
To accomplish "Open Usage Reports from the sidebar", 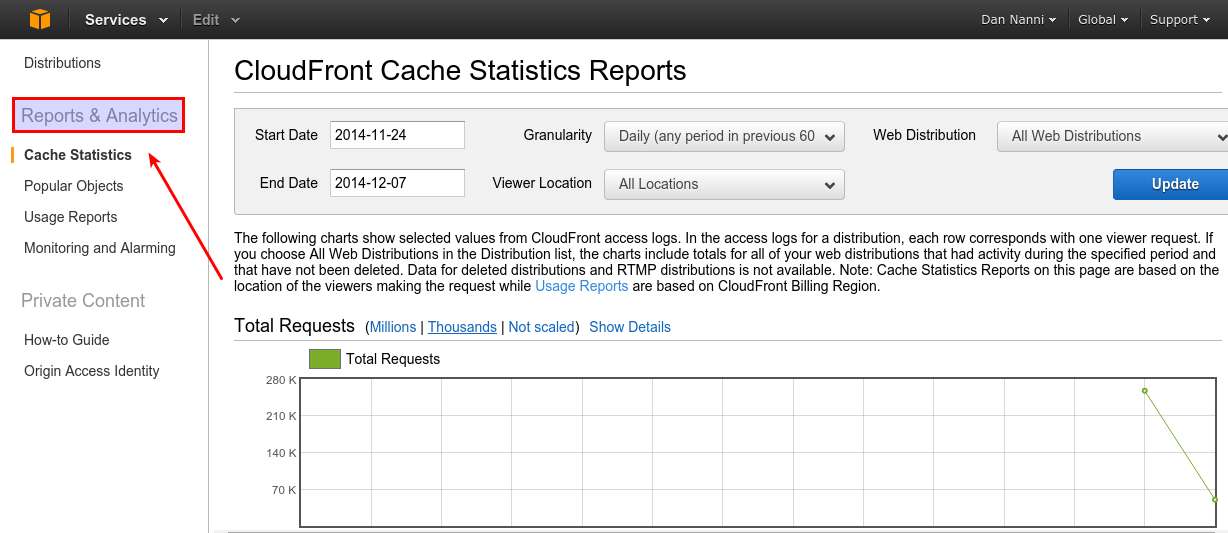I will [x=70, y=217].
